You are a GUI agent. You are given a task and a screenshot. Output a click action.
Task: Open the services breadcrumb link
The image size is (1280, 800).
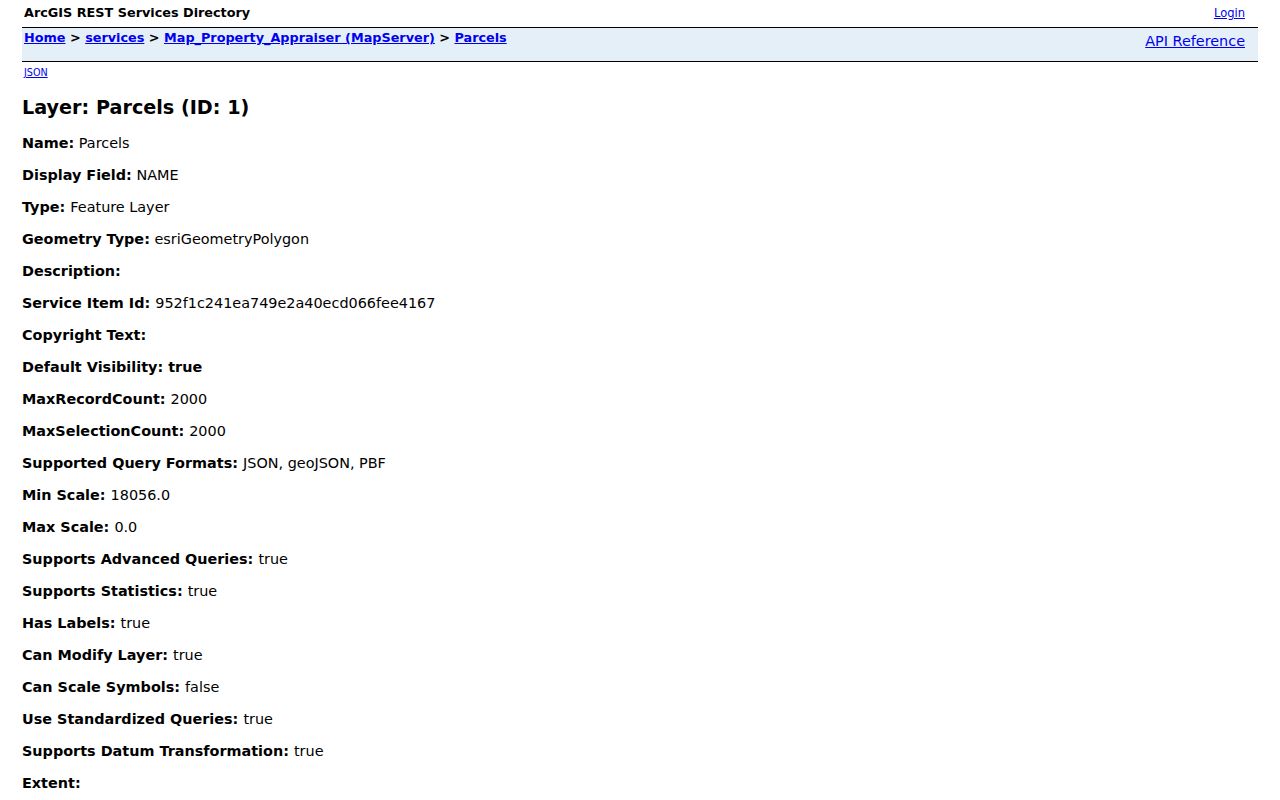click(114, 38)
